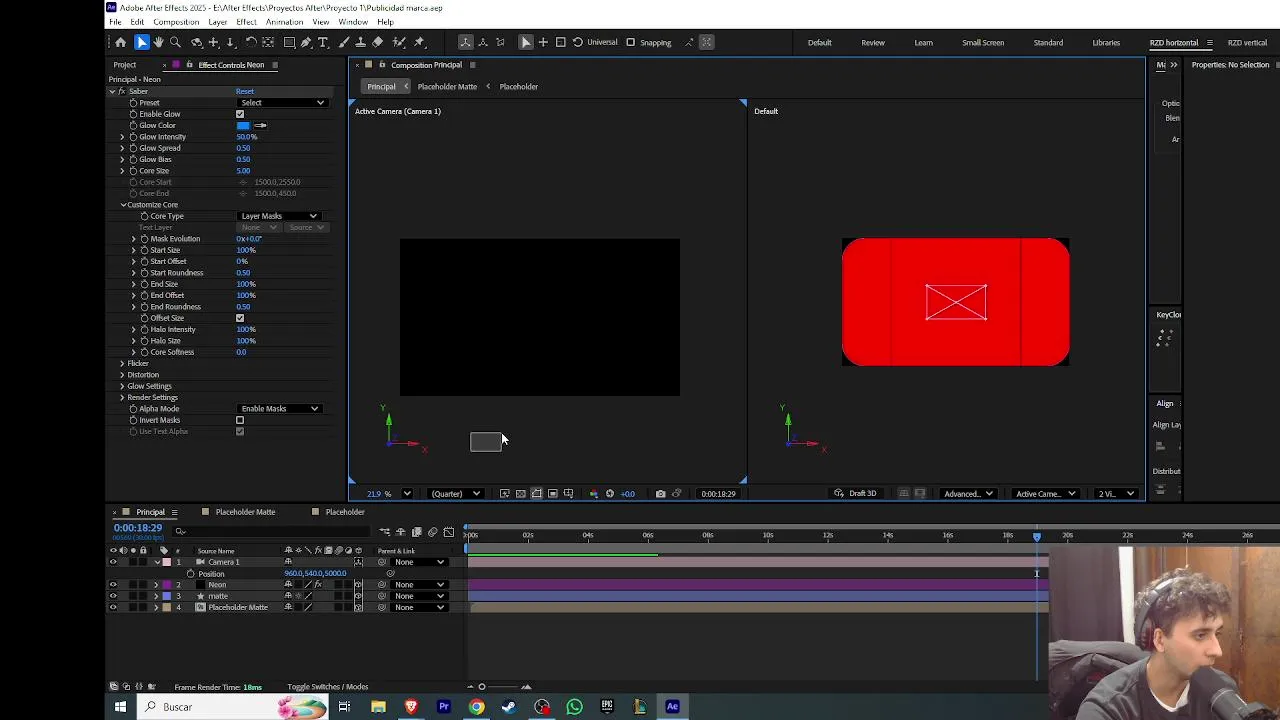
Task: Open the Composition menu
Action: tap(176, 22)
